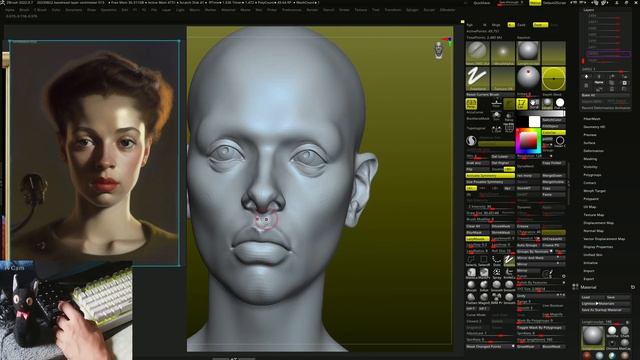Select the Flatten brush sphere icon

click(x=471, y=298)
